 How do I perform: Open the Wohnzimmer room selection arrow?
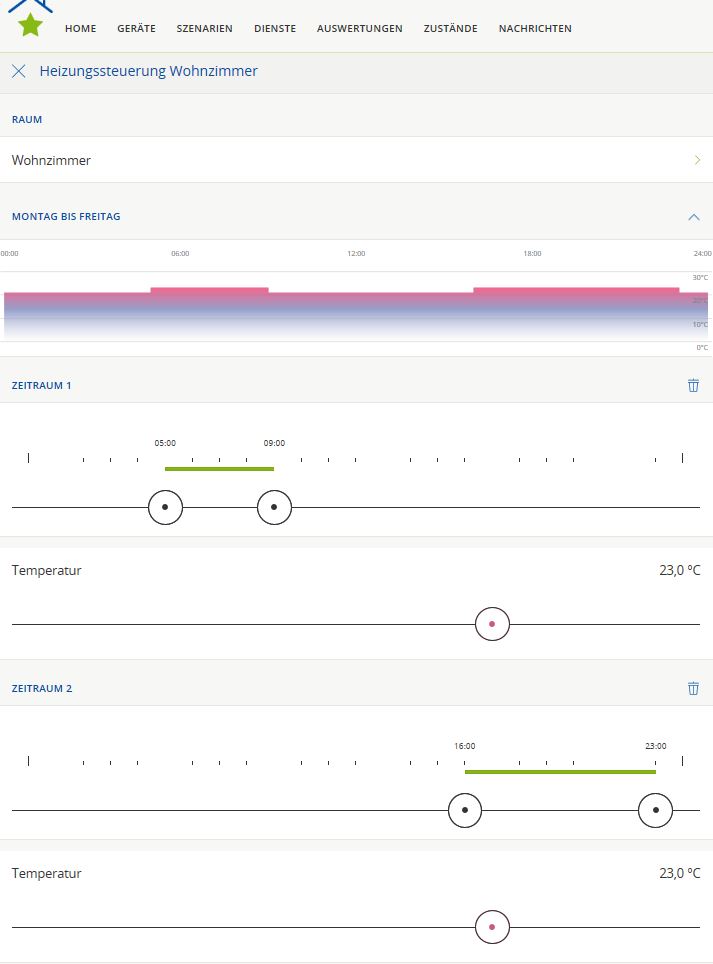click(697, 160)
